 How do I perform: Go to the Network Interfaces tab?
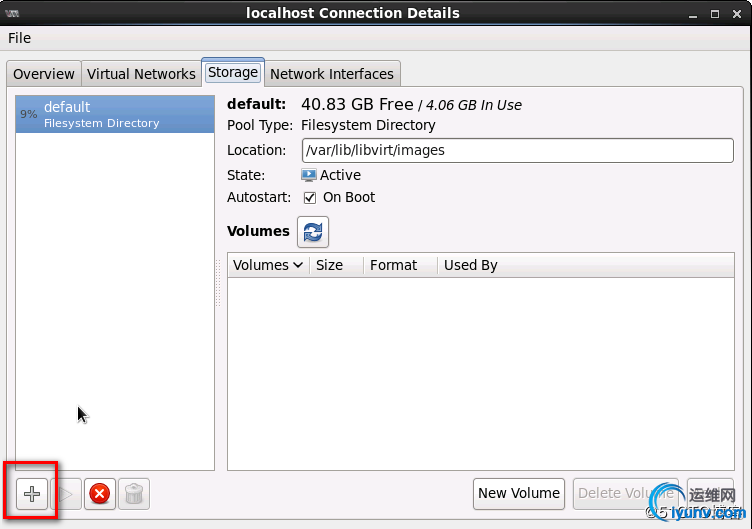332,74
